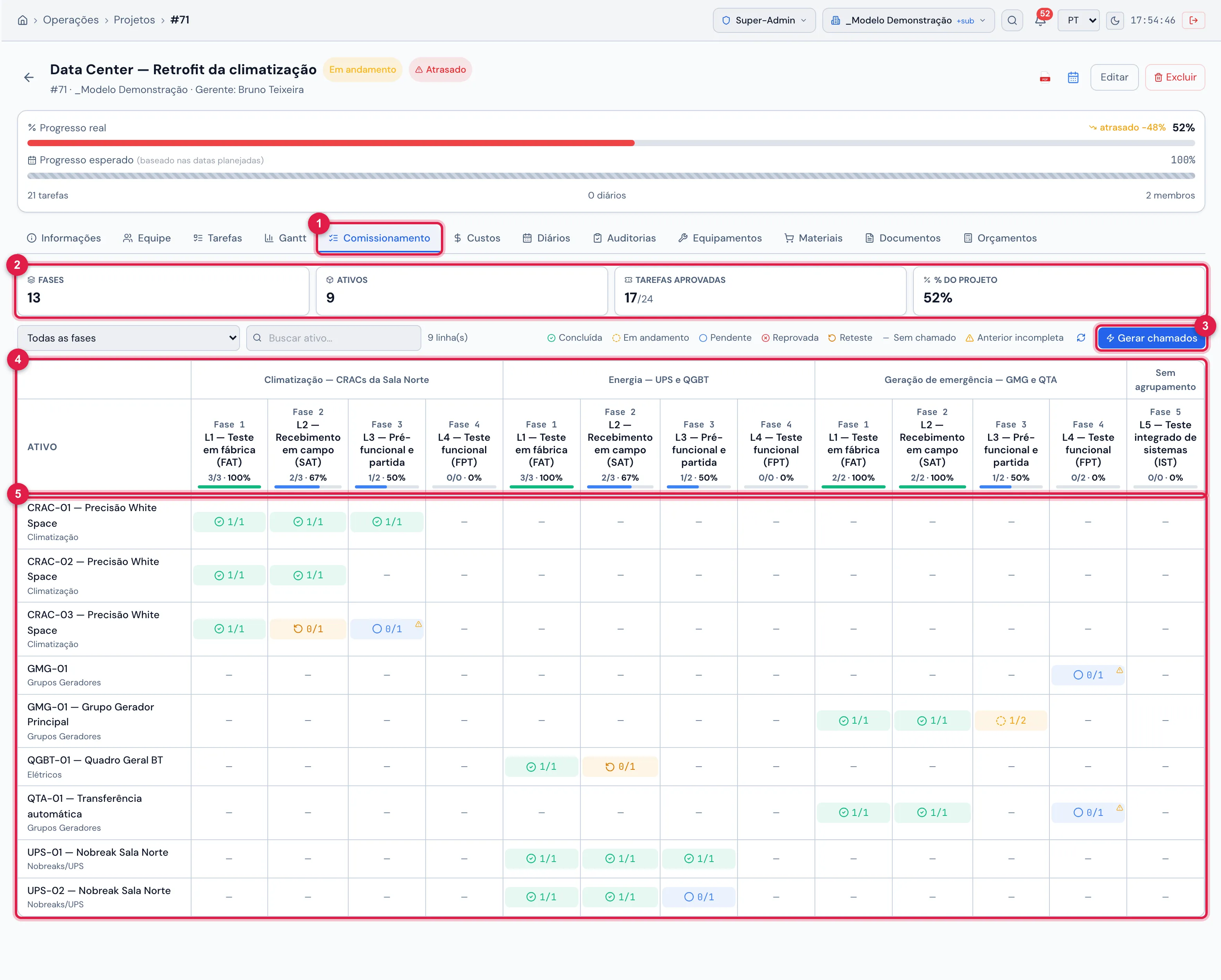This screenshot has height=980, width=1221.
Task: Go back with the left arrow icon
Action: click(x=29, y=77)
